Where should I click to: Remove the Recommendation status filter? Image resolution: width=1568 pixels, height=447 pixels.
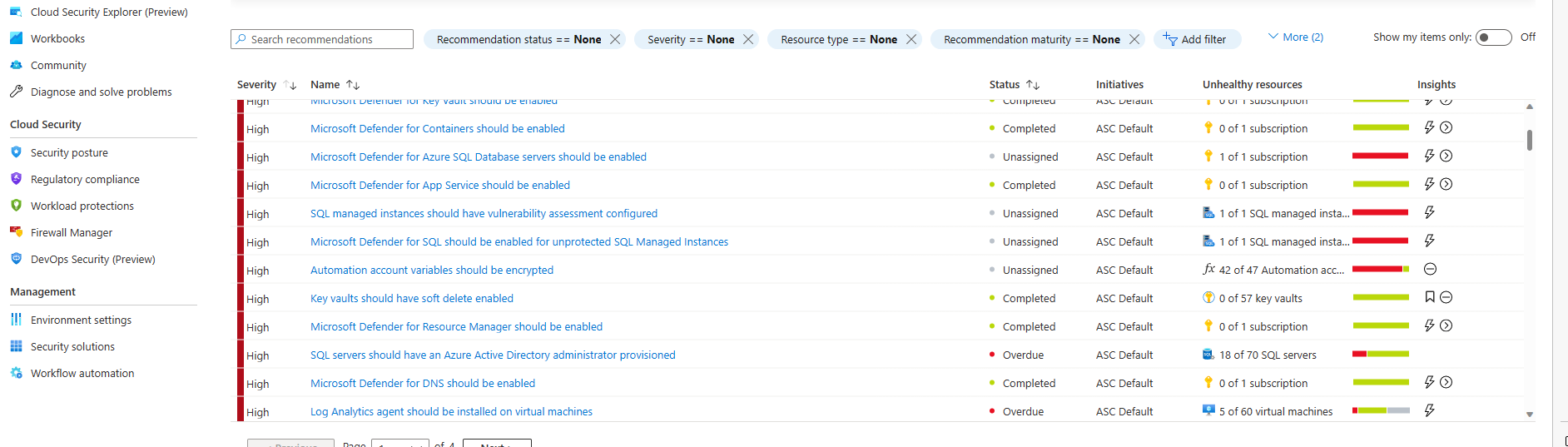(615, 39)
